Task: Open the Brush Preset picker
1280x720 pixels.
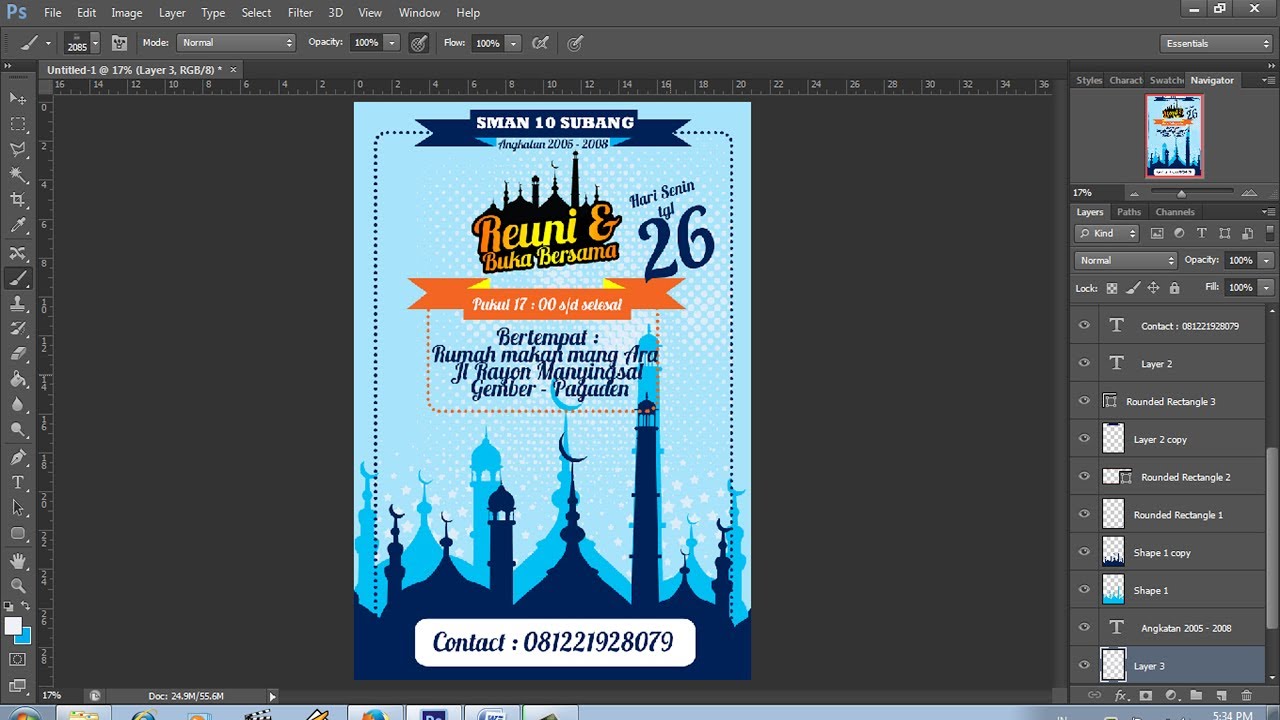Action: 82,43
